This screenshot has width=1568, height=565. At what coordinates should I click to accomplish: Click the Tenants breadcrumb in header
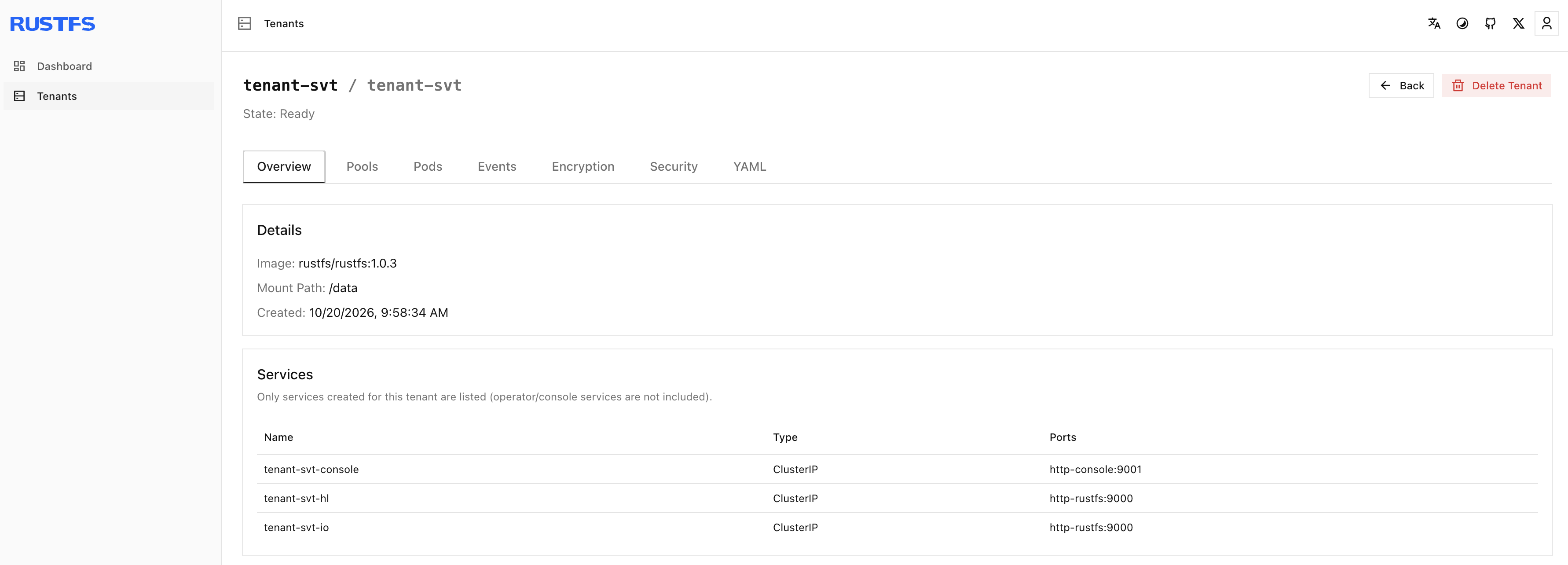284,24
